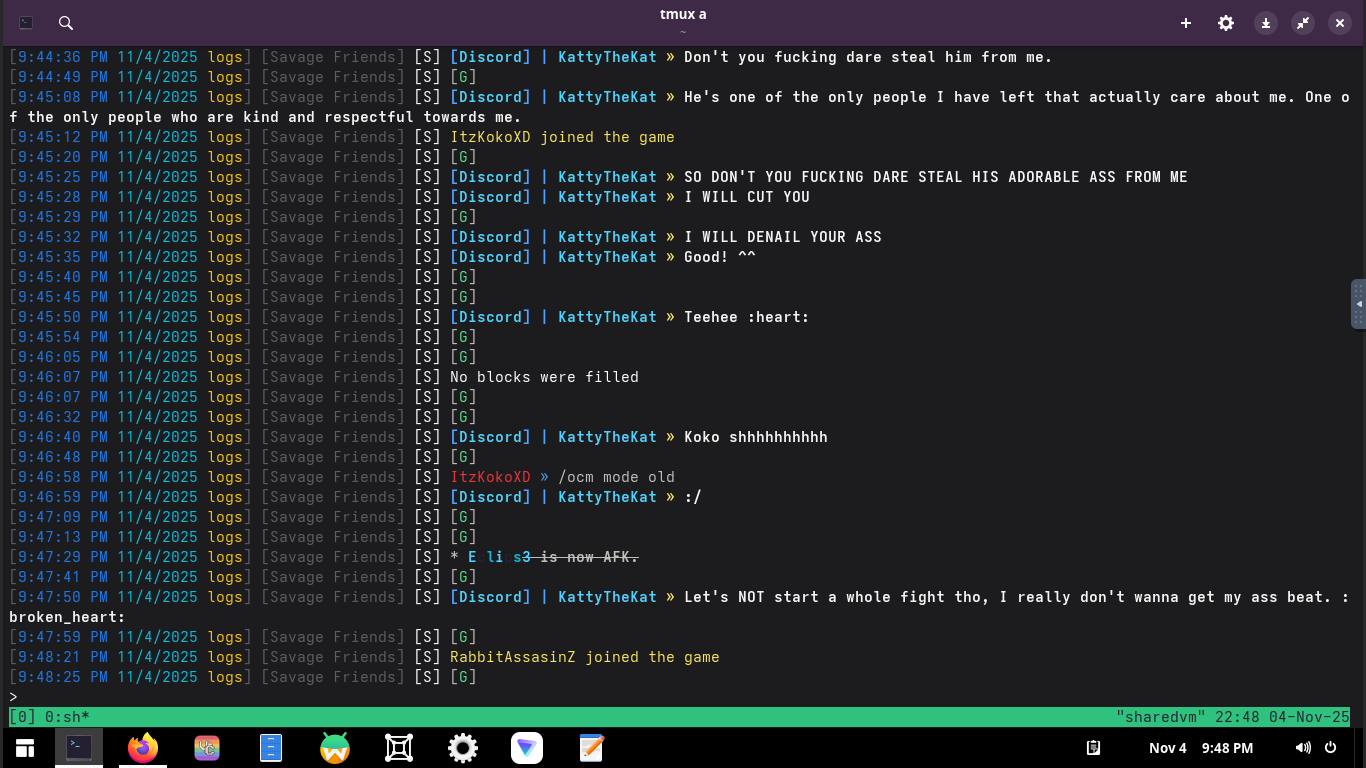Click the download arrow icon in header
Image resolution: width=1366 pixels, height=768 pixels.
click(1266, 23)
